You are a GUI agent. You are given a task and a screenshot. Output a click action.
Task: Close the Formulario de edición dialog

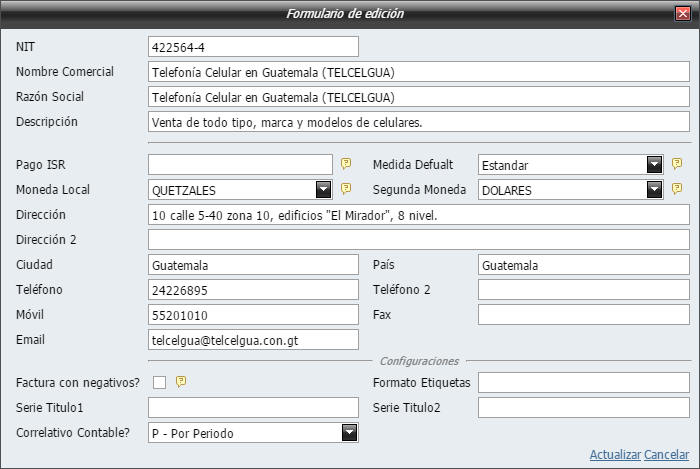[x=683, y=13]
